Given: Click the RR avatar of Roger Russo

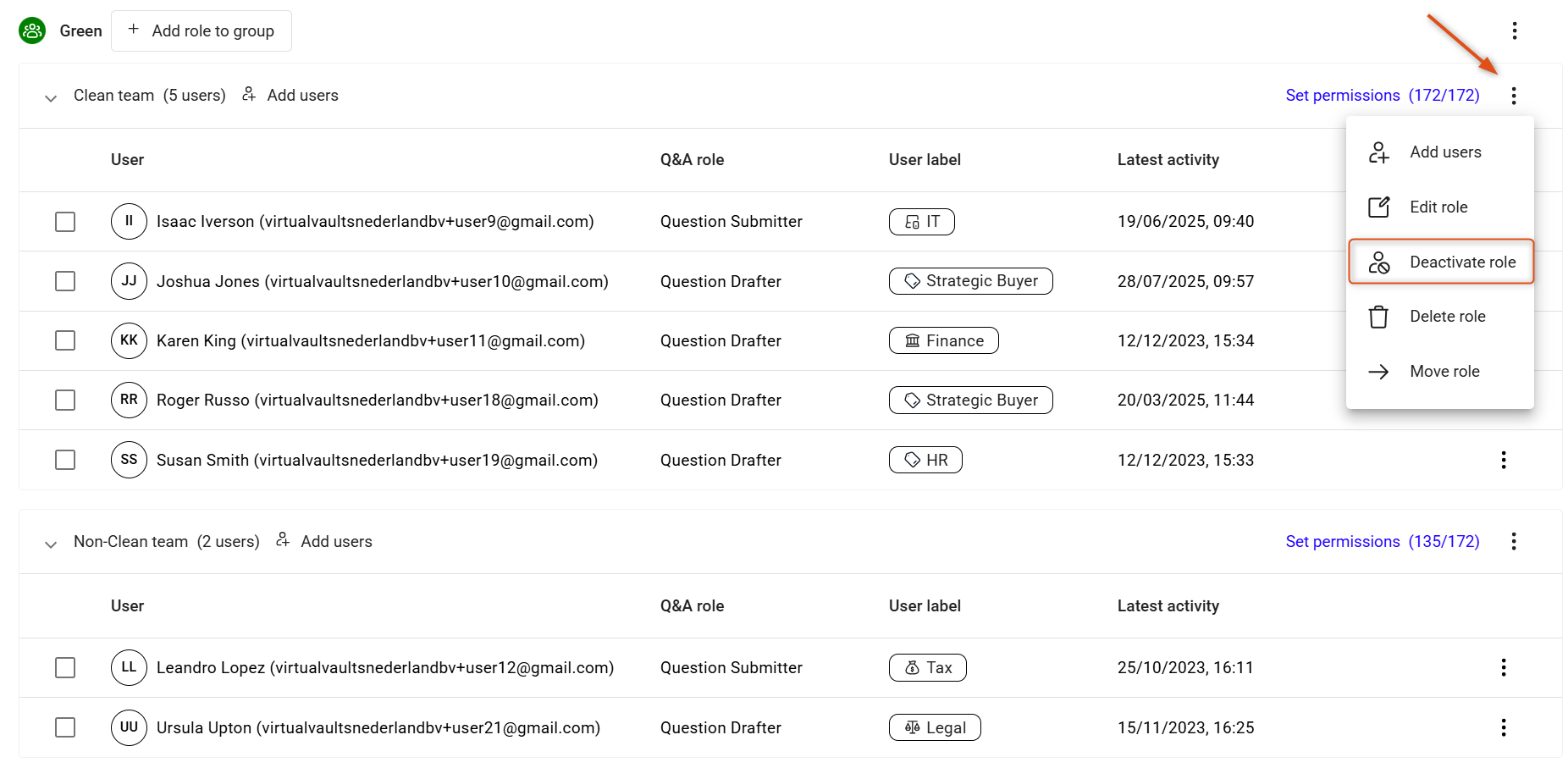Looking at the screenshot, I should [129, 400].
